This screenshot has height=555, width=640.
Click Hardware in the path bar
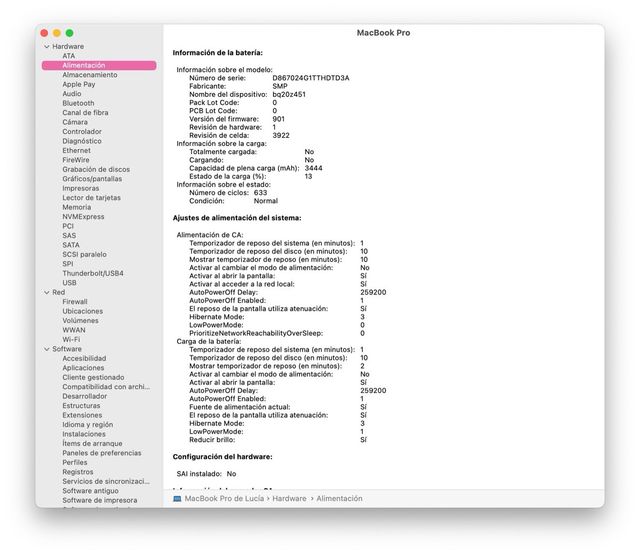click(289, 499)
